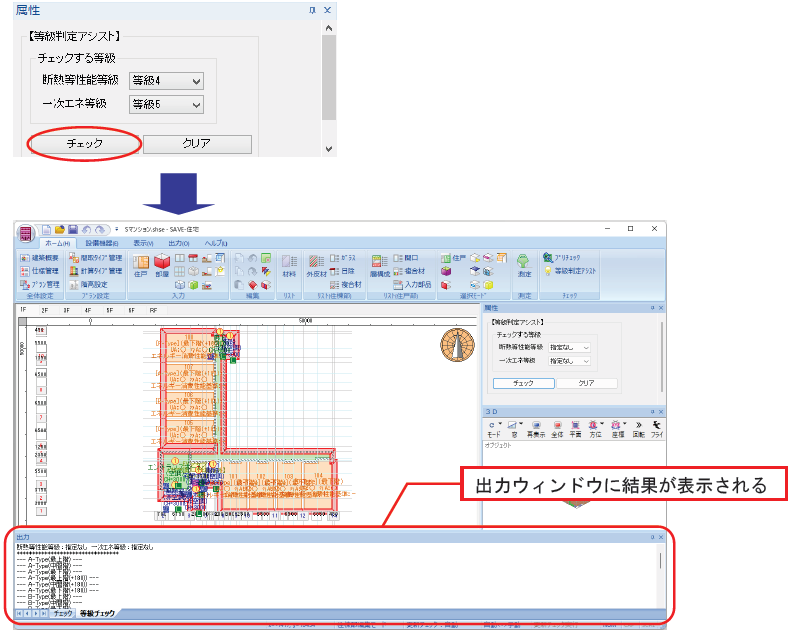
Task: Select the 等級チェック output tab
Action: (97, 613)
